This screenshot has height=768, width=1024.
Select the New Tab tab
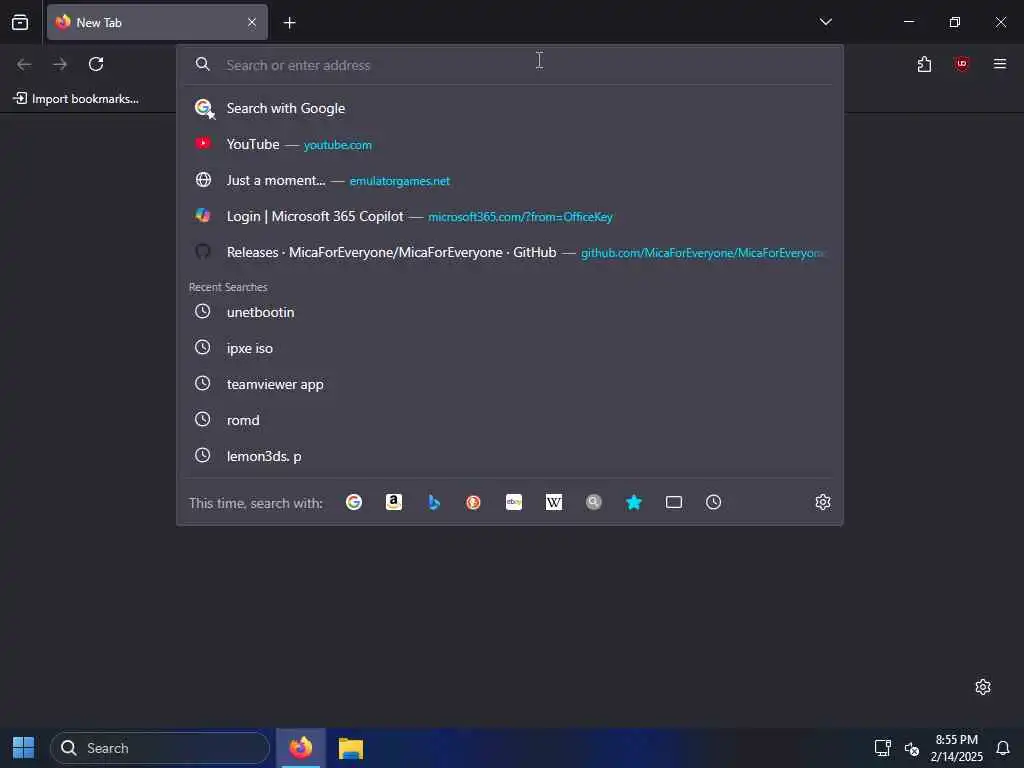[157, 22]
